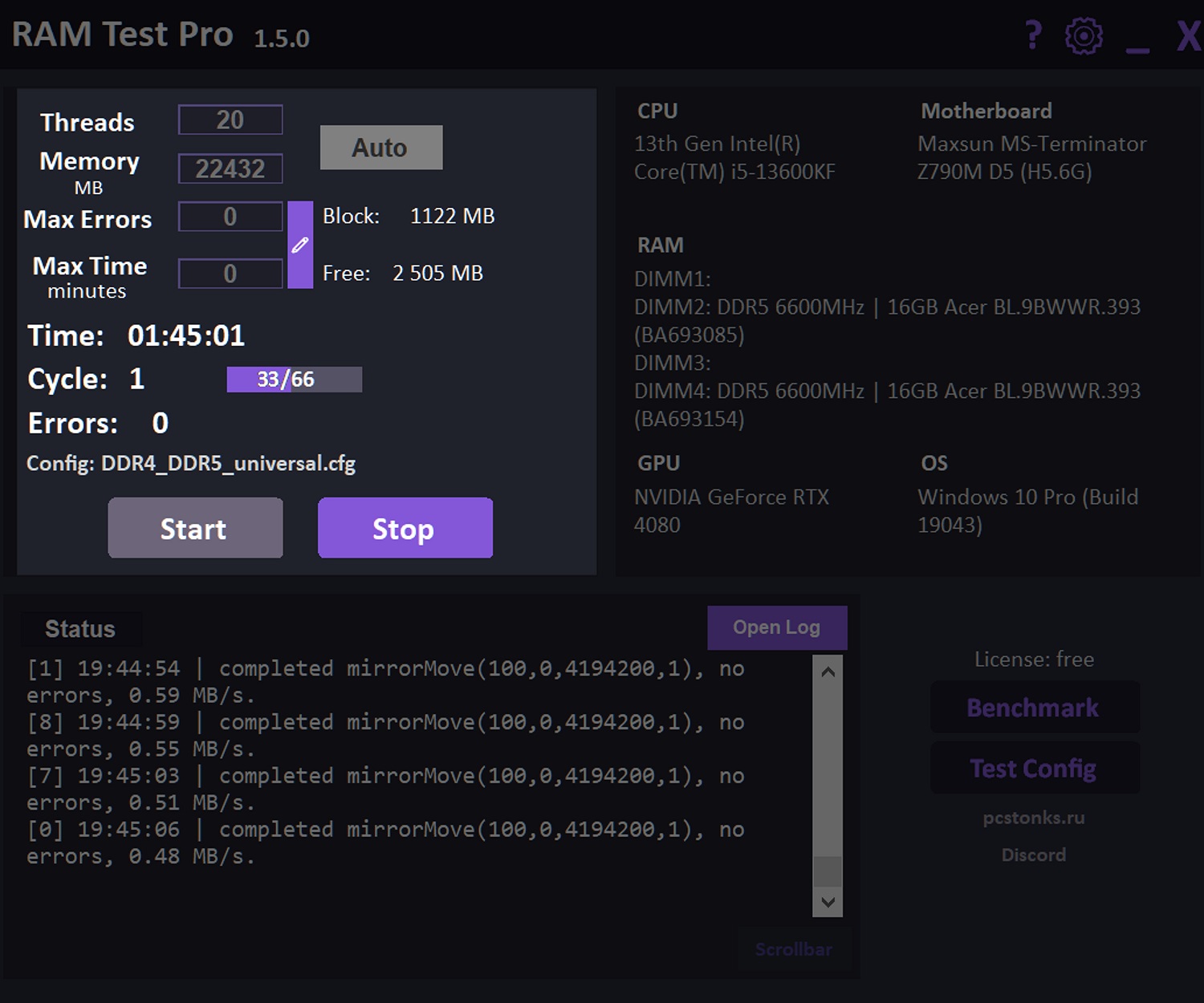Open the Test Config editor
1204x1003 pixels.
(1034, 769)
